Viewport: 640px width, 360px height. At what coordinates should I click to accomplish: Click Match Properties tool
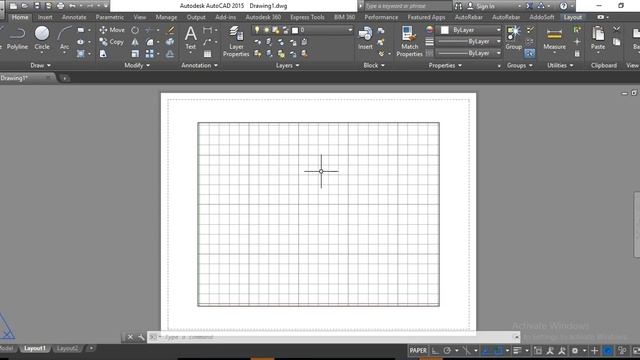(x=409, y=41)
